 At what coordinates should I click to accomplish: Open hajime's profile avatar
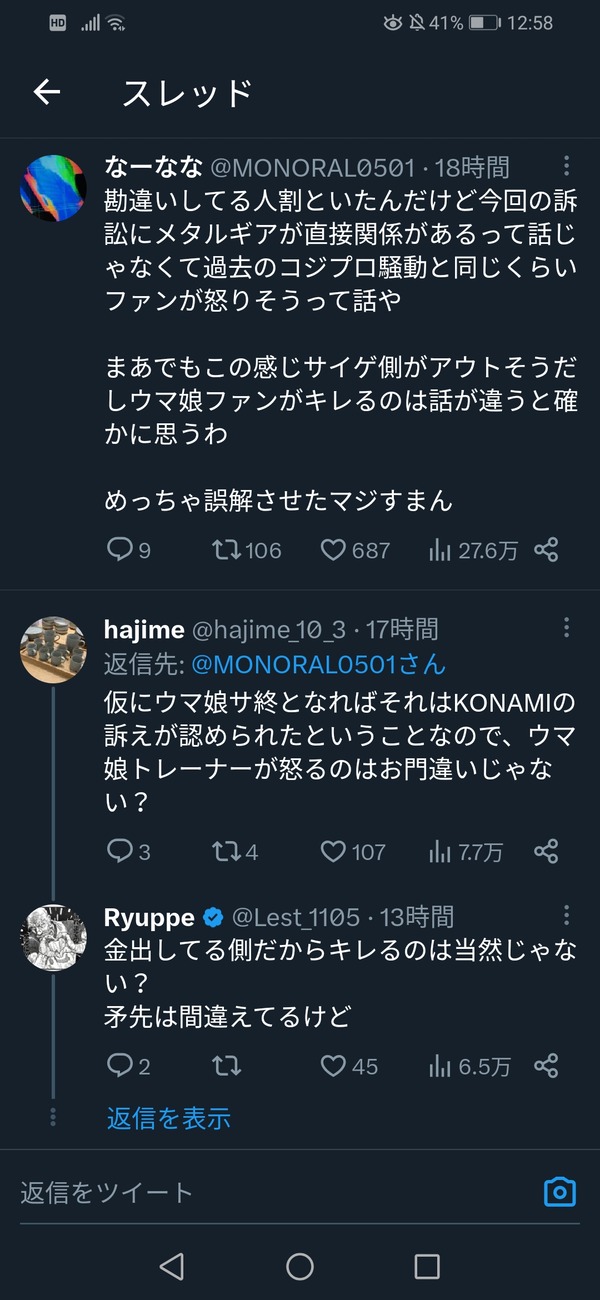[53, 649]
